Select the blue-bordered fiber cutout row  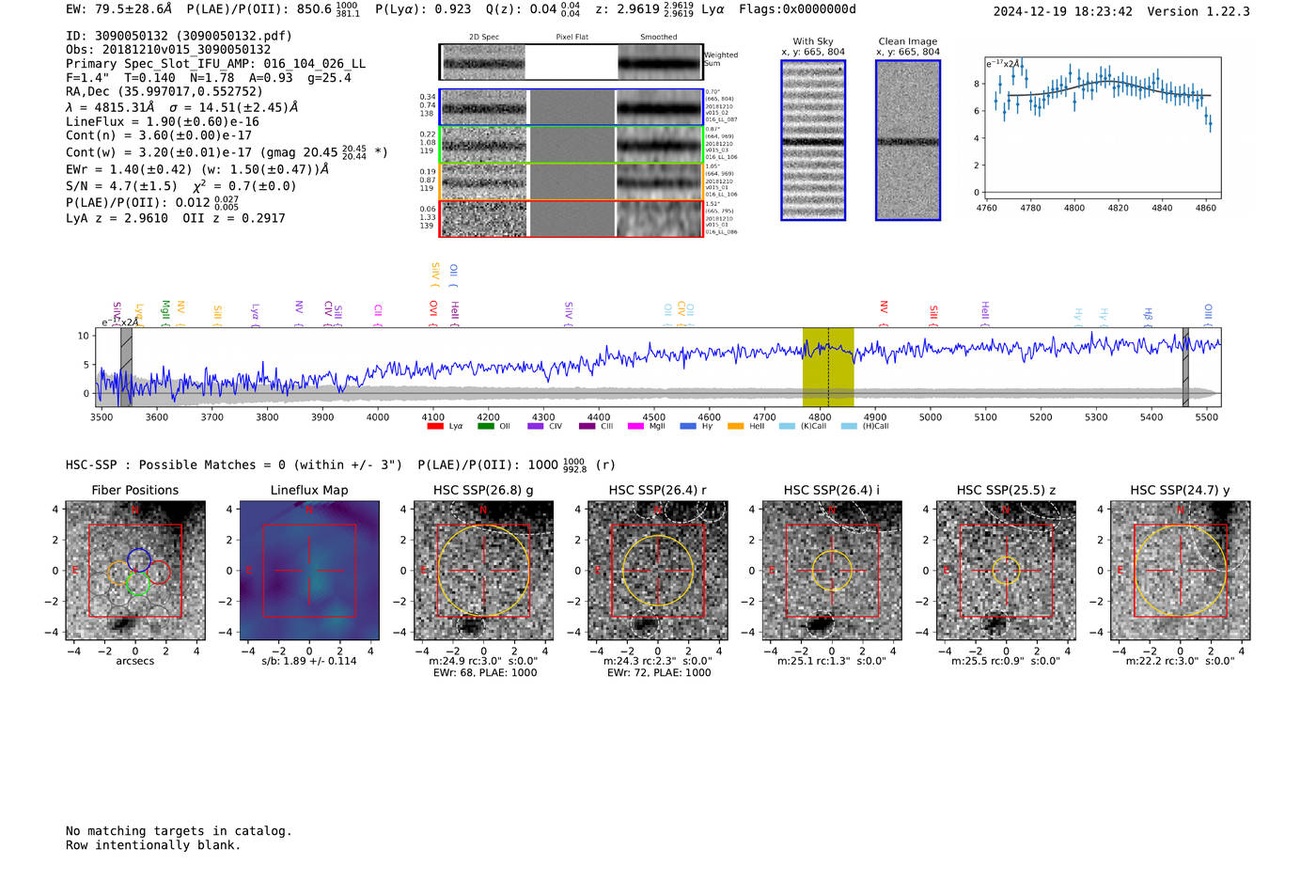pos(571,107)
